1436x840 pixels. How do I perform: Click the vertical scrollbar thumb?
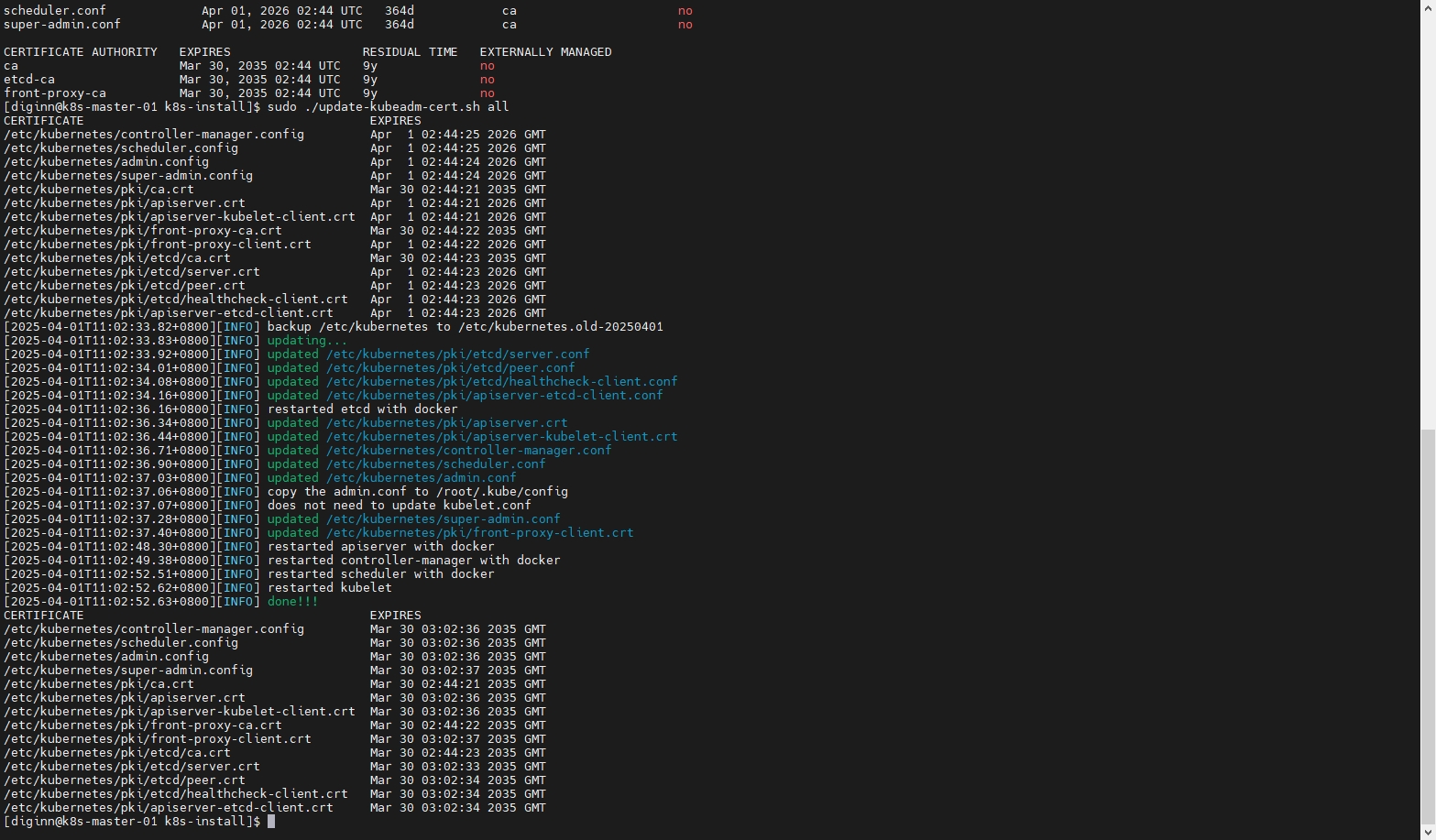[x=1428, y=623]
